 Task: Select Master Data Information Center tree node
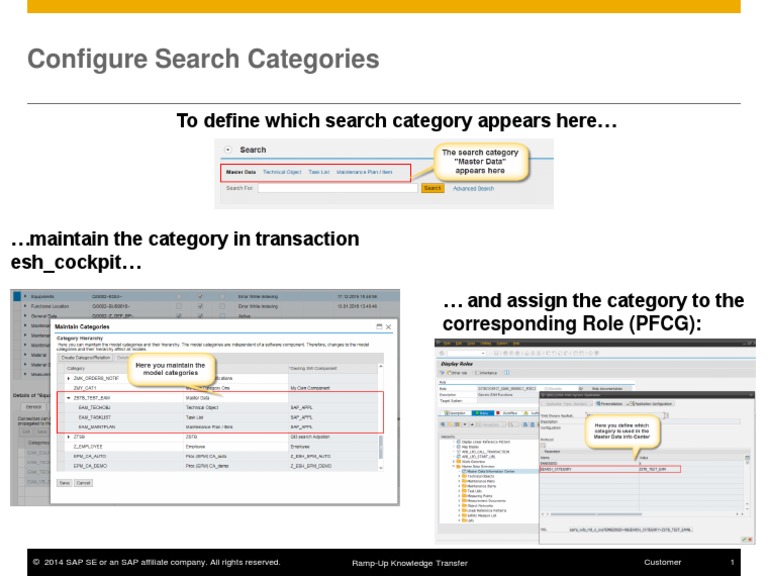491,472
